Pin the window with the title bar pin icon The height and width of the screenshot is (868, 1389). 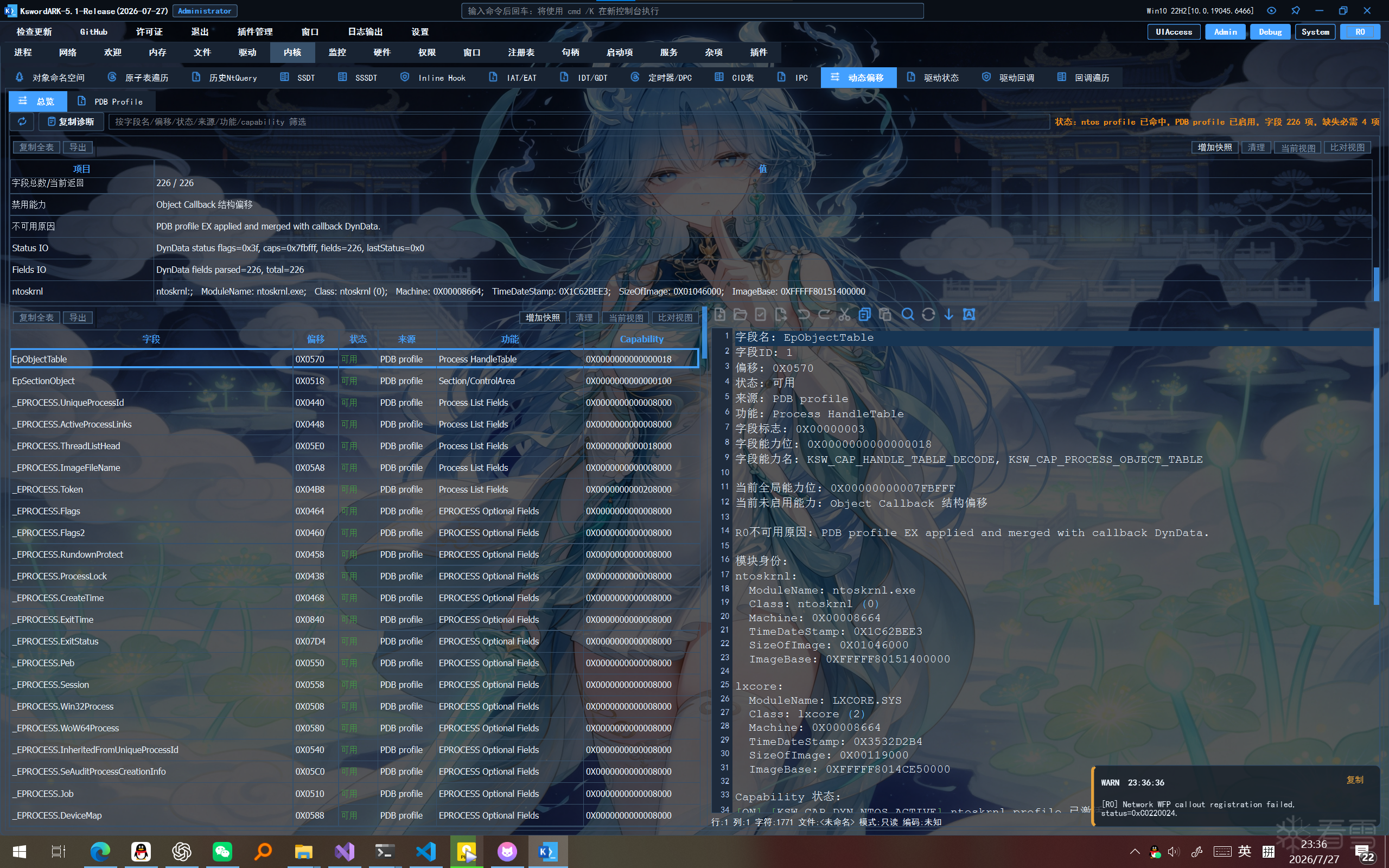(x=1296, y=11)
